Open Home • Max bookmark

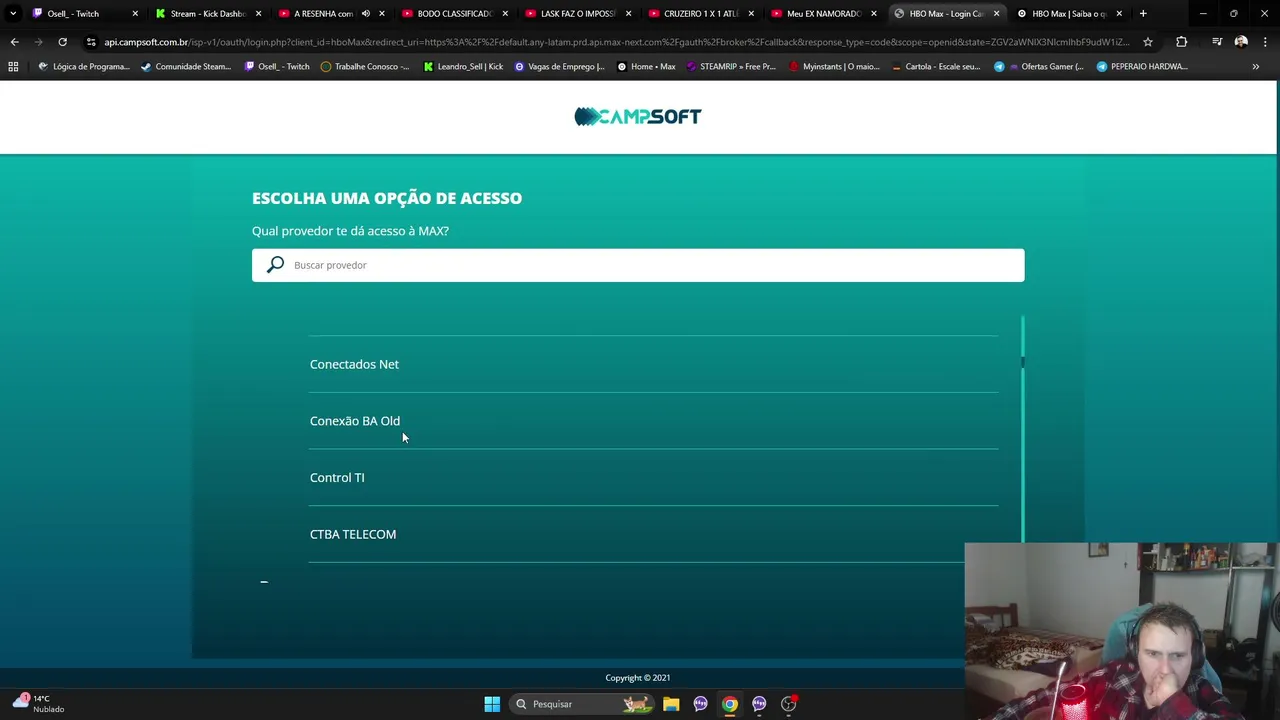(x=646, y=66)
